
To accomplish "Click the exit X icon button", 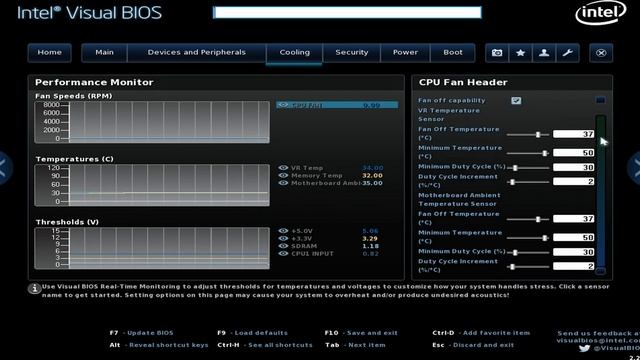I will pyautogui.click(x=601, y=53).
